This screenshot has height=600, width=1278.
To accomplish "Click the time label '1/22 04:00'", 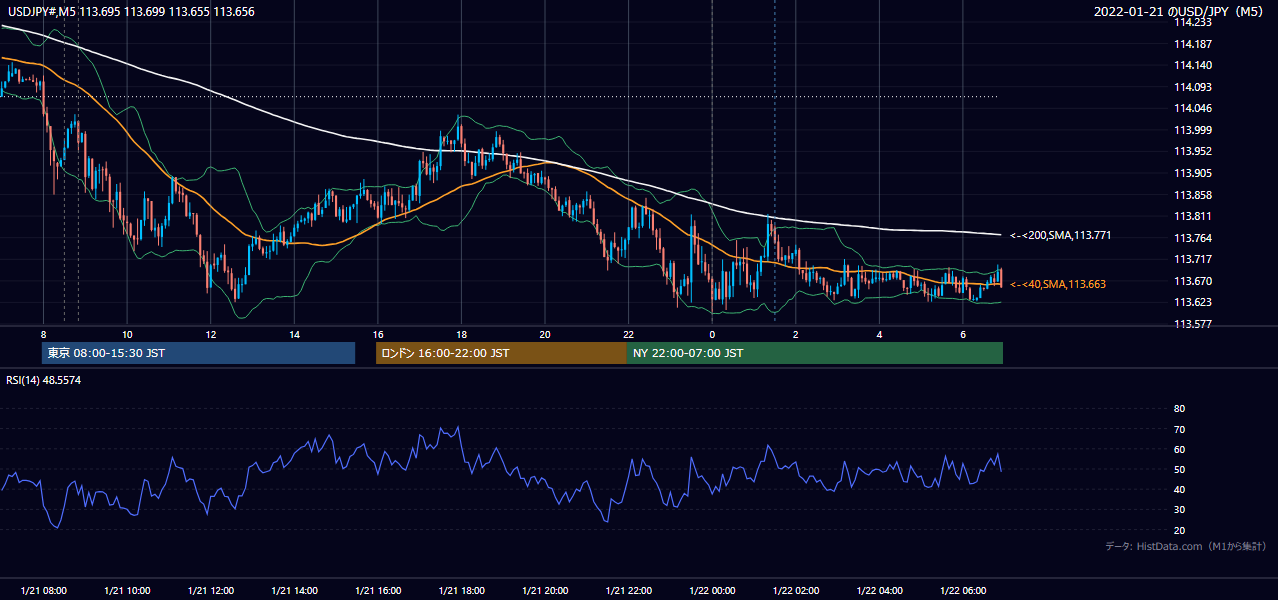I will pos(879,591).
